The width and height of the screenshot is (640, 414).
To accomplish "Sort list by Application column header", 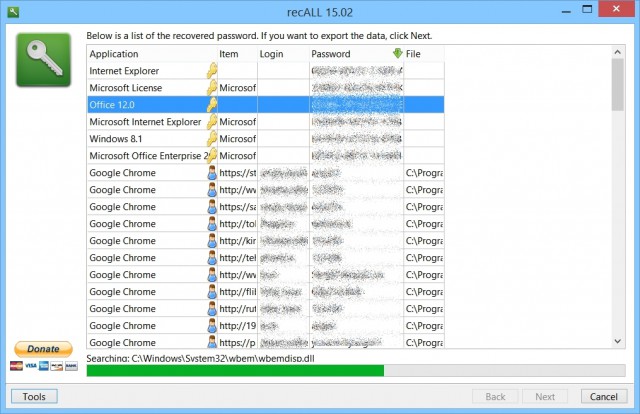I will coord(152,54).
